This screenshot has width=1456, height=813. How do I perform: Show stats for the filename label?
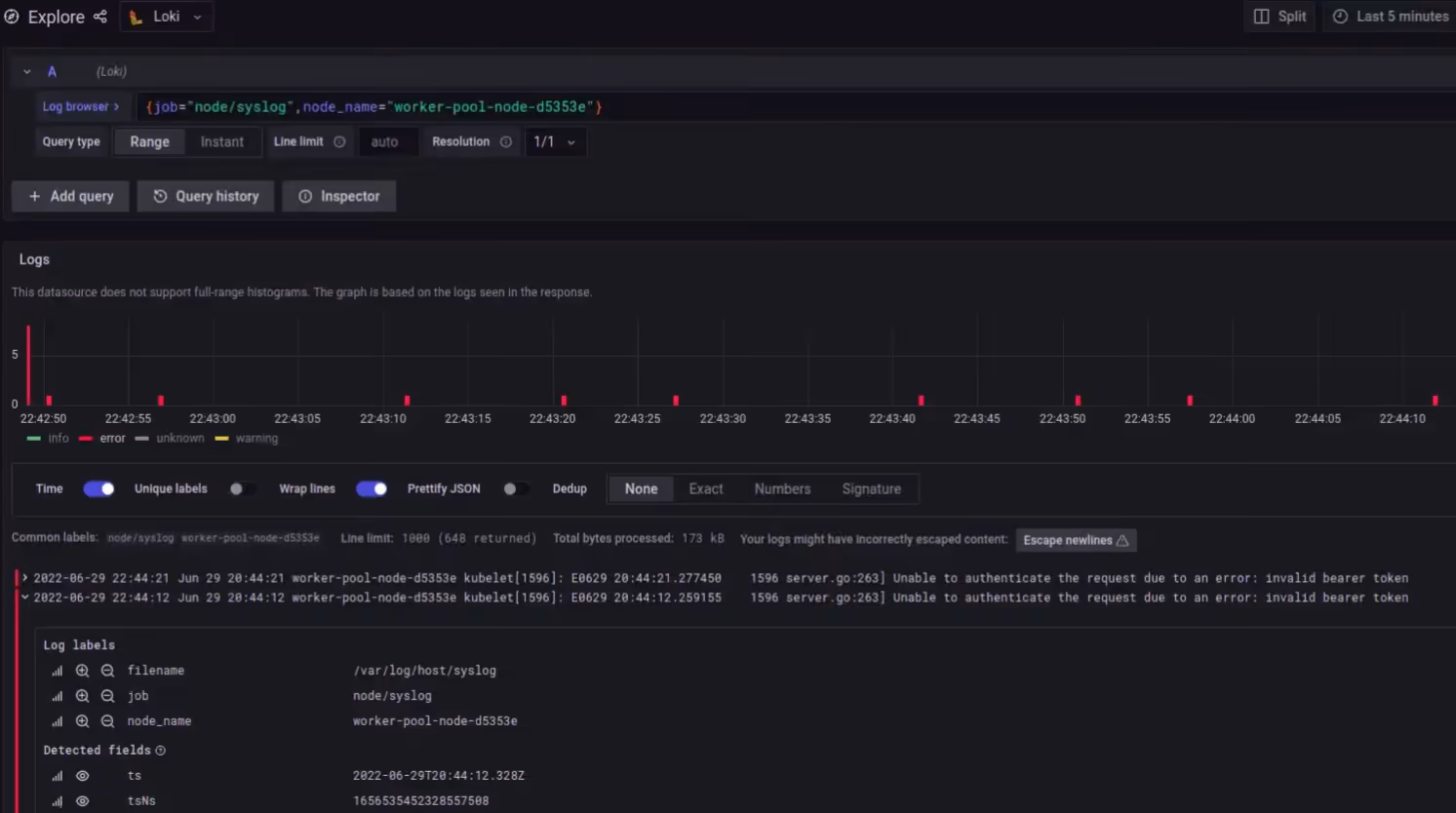click(56, 670)
